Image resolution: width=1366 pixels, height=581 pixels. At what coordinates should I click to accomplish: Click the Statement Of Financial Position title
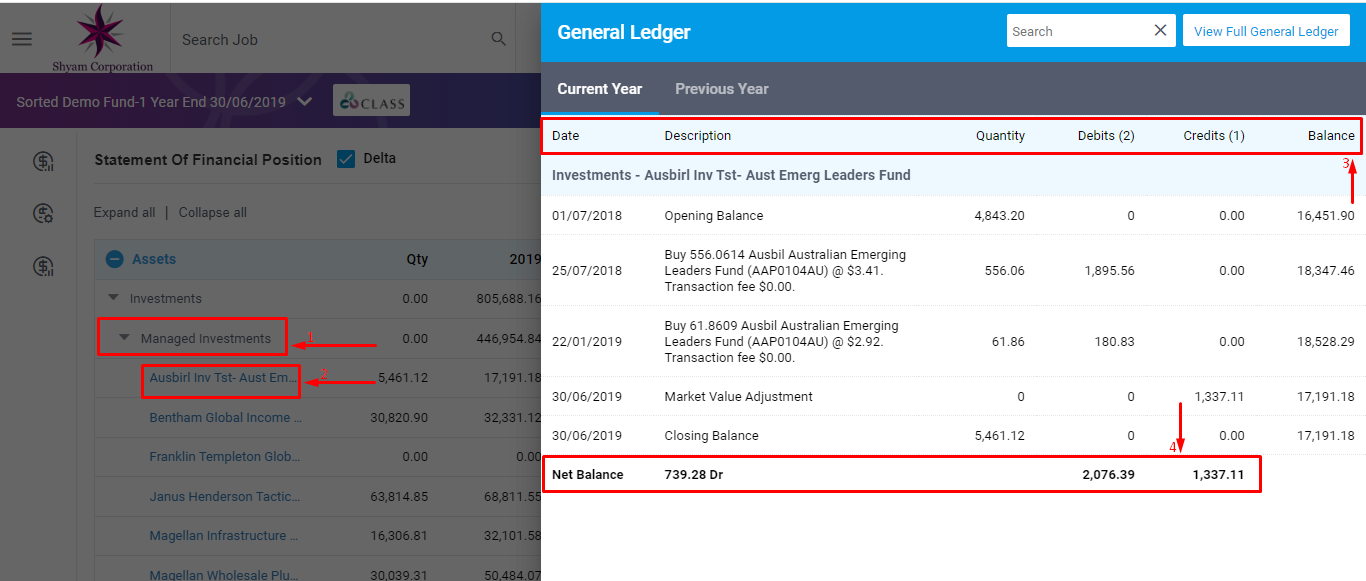[x=208, y=159]
